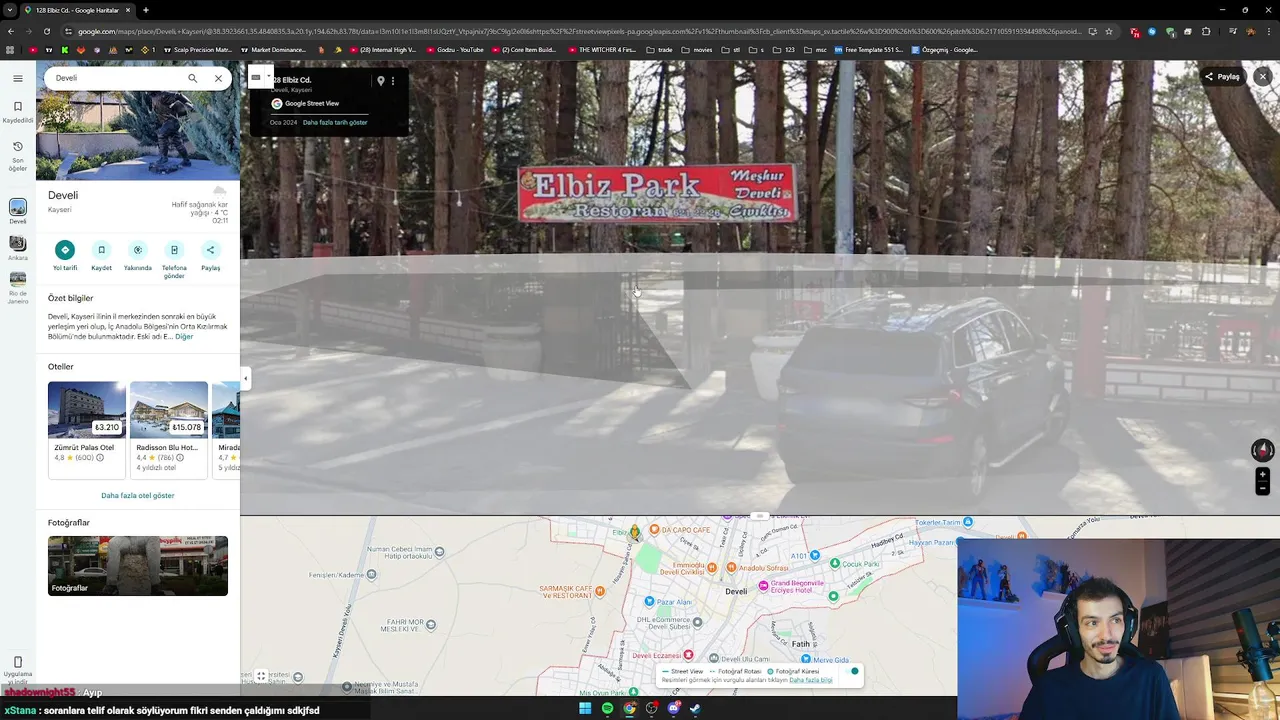
Task: Open the trade bookmarks folder
Action: pos(660,49)
